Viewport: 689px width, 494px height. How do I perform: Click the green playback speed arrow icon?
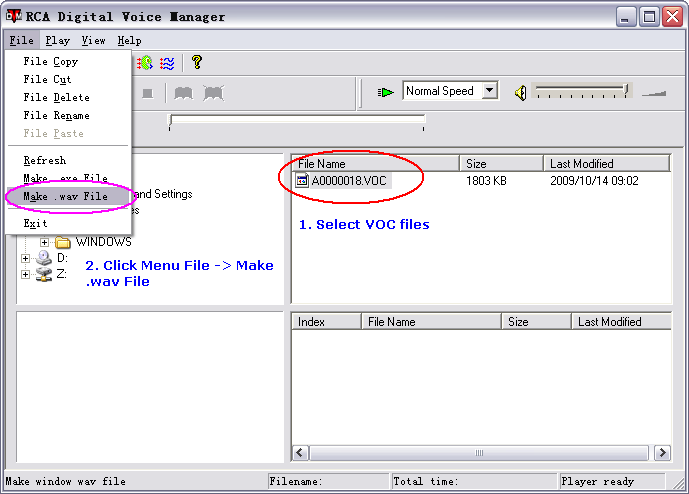(x=385, y=92)
